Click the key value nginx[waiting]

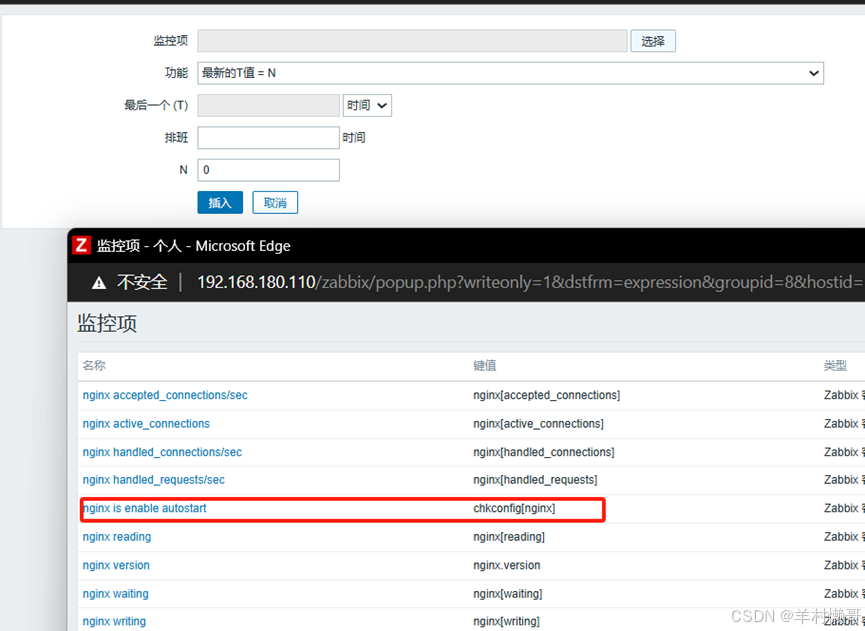click(508, 594)
